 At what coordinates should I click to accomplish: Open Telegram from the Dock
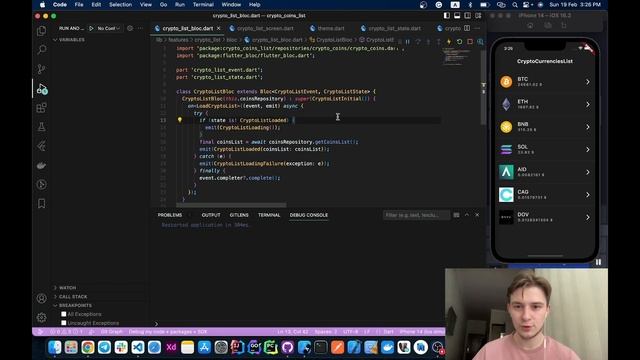pos(104,347)
